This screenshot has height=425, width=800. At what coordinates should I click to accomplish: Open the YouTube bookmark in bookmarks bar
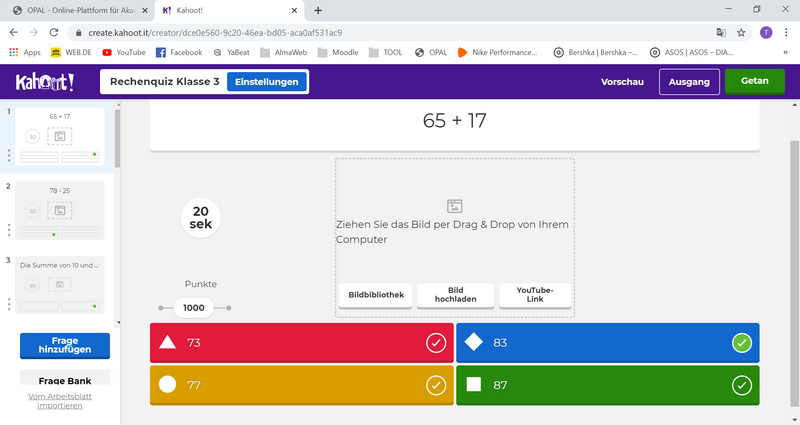[x=123, y=52]
